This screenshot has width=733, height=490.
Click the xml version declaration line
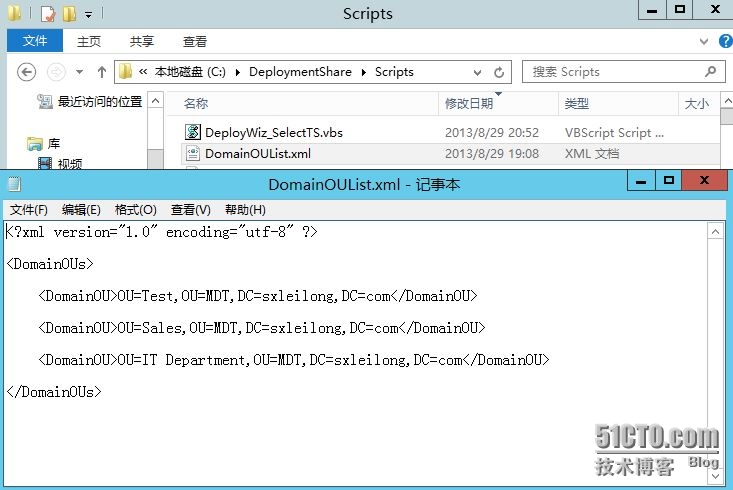click(x=162, y=232)
